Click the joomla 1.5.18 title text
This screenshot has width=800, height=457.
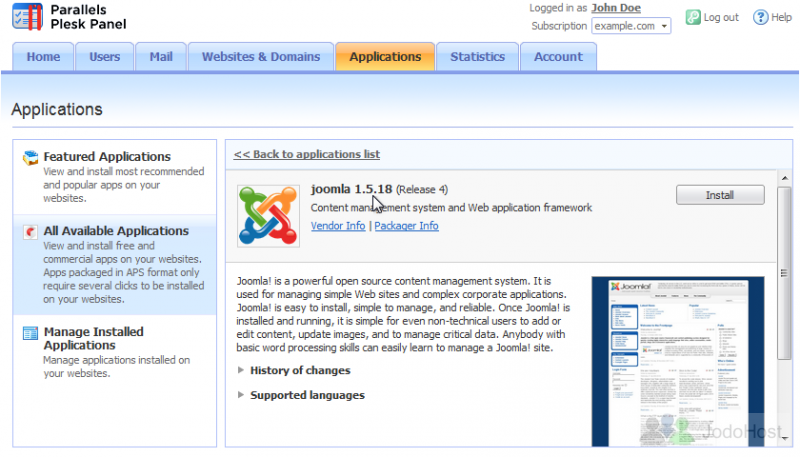[352, 189]
